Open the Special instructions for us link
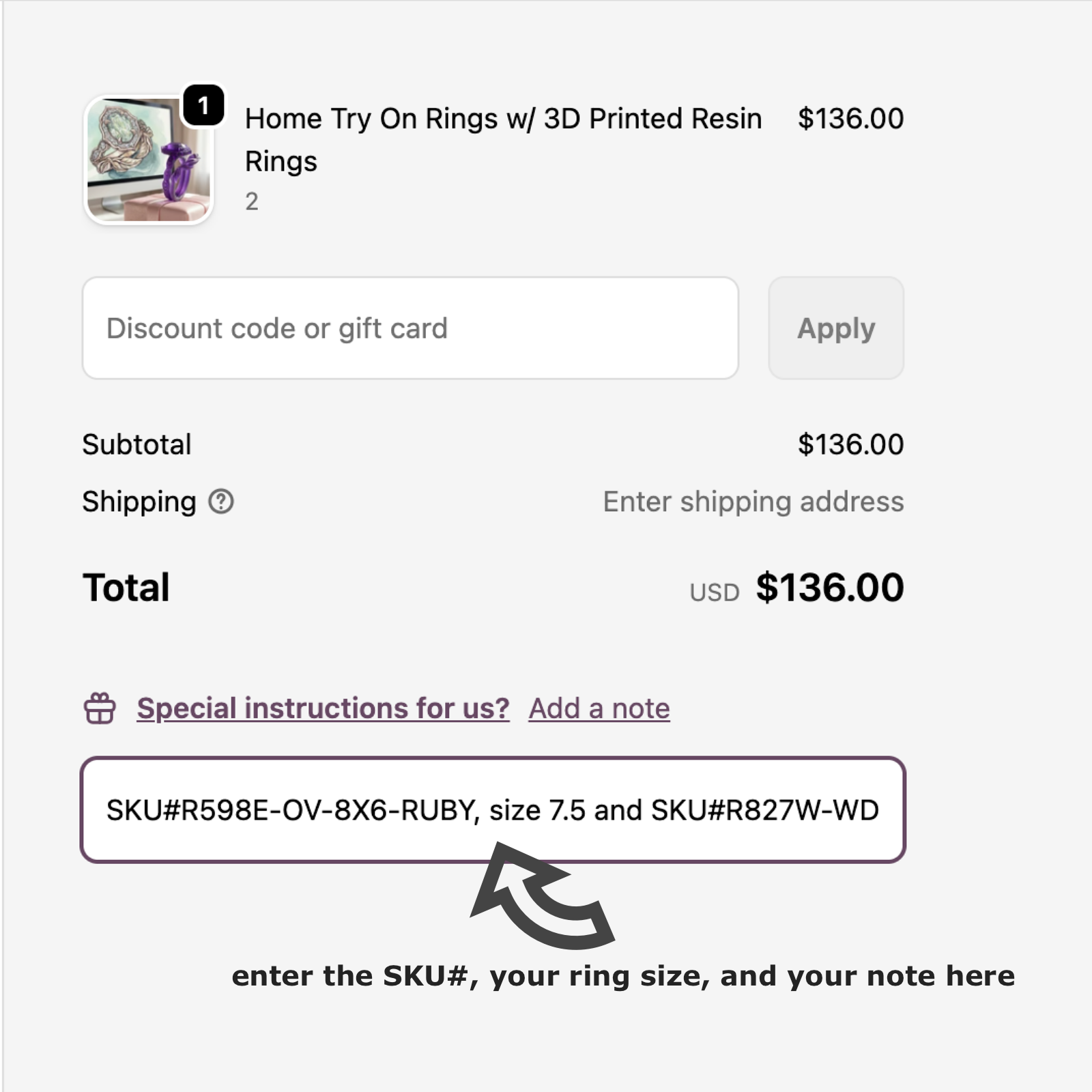The height and width of the screenshot is (1092, 1092). [321, 708]
